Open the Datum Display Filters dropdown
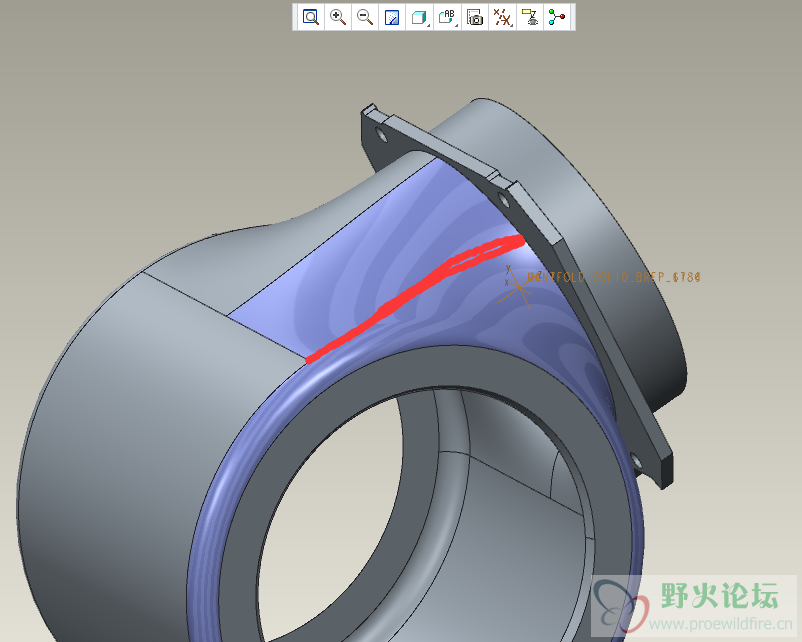Screen dimensions: 802x642 502,17
